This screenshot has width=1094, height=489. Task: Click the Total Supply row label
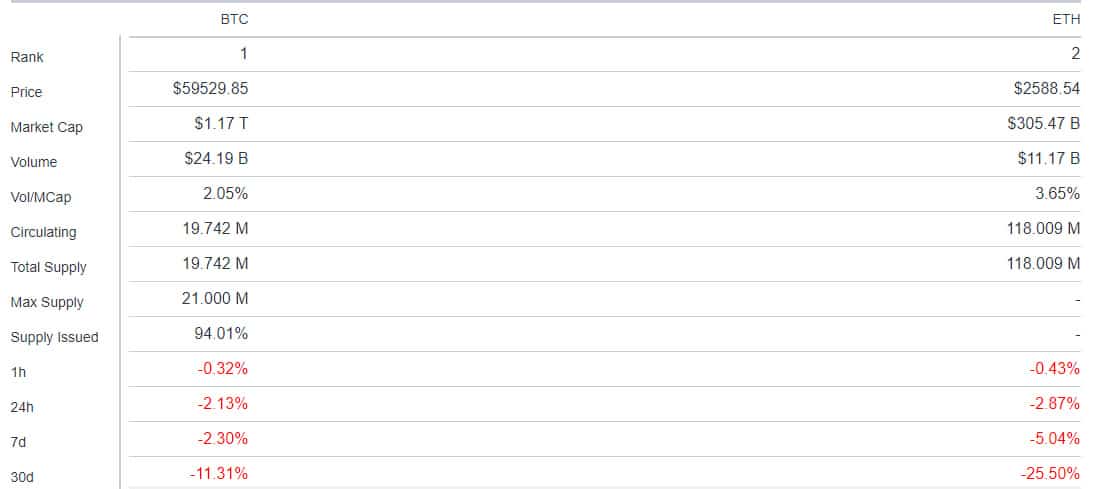49,267
